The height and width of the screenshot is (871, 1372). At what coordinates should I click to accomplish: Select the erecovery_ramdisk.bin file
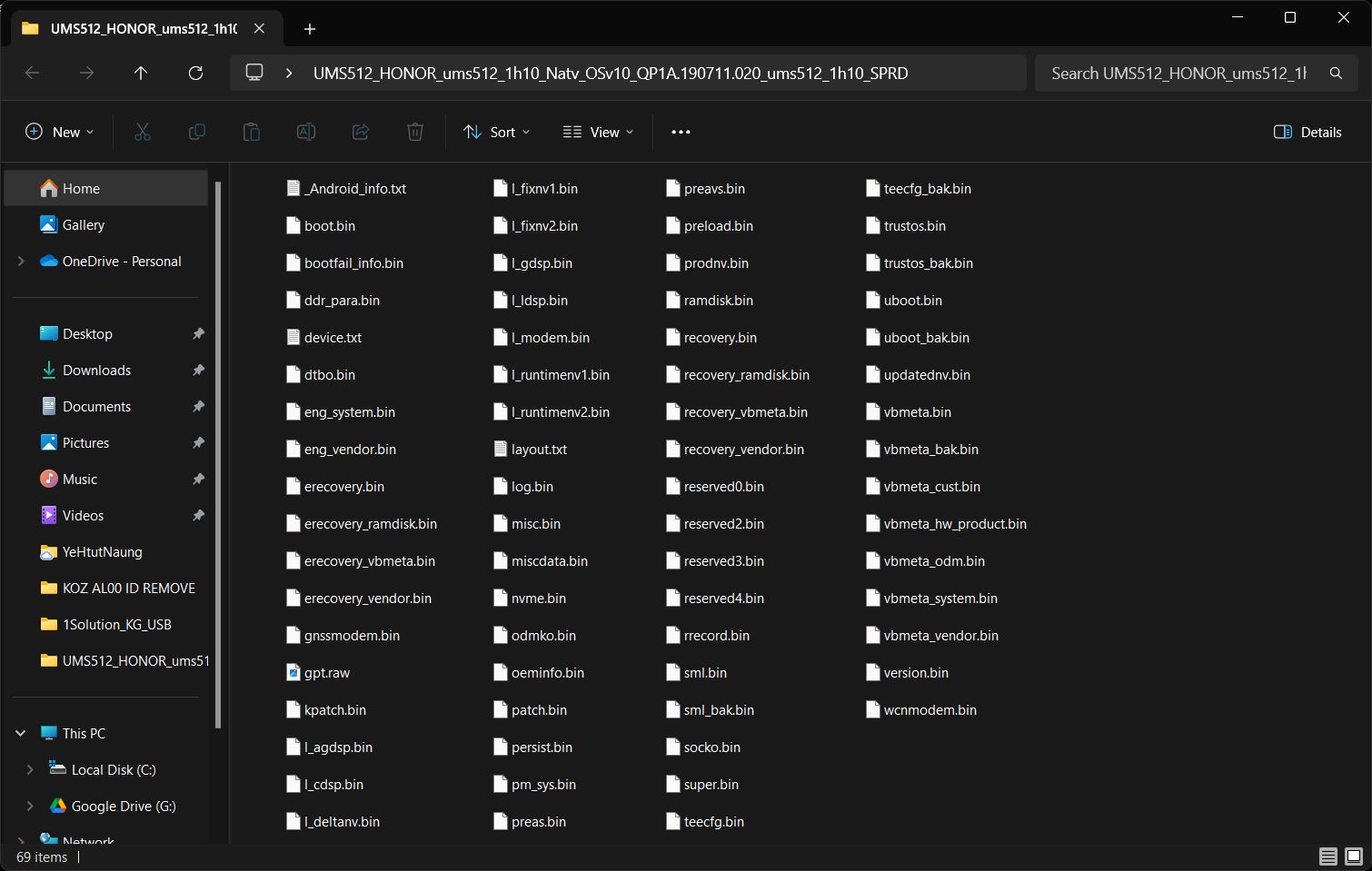[362, 524]
